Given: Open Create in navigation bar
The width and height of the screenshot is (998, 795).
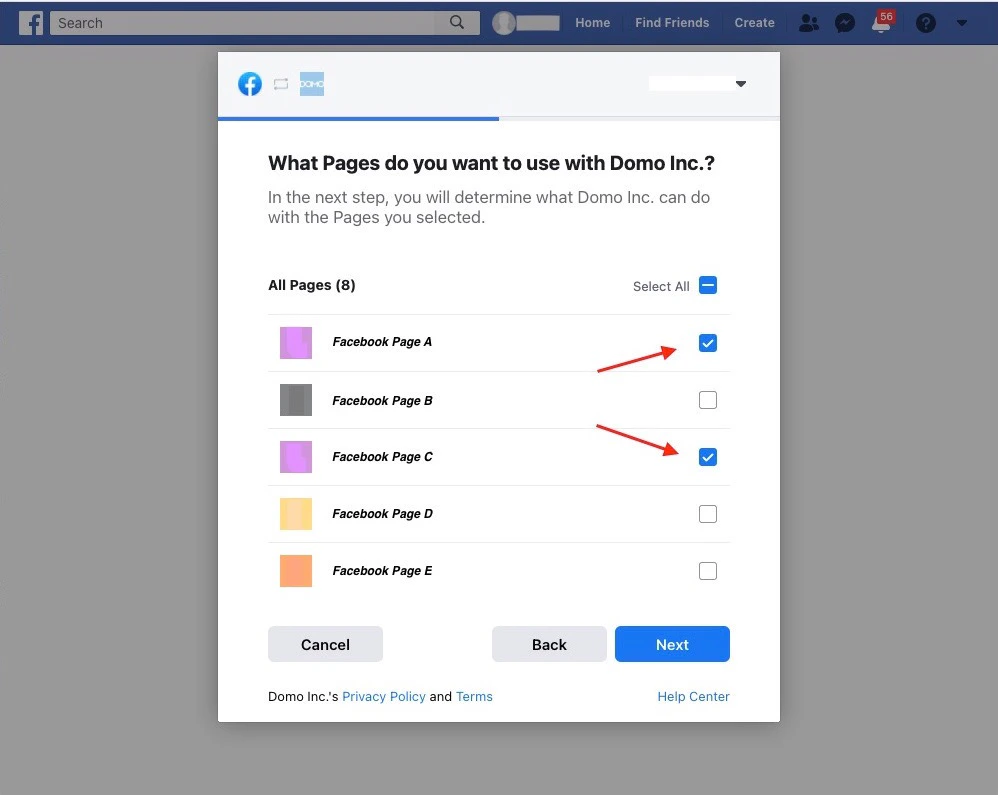Looking at the screenshot, I should (x=754, y=23).
